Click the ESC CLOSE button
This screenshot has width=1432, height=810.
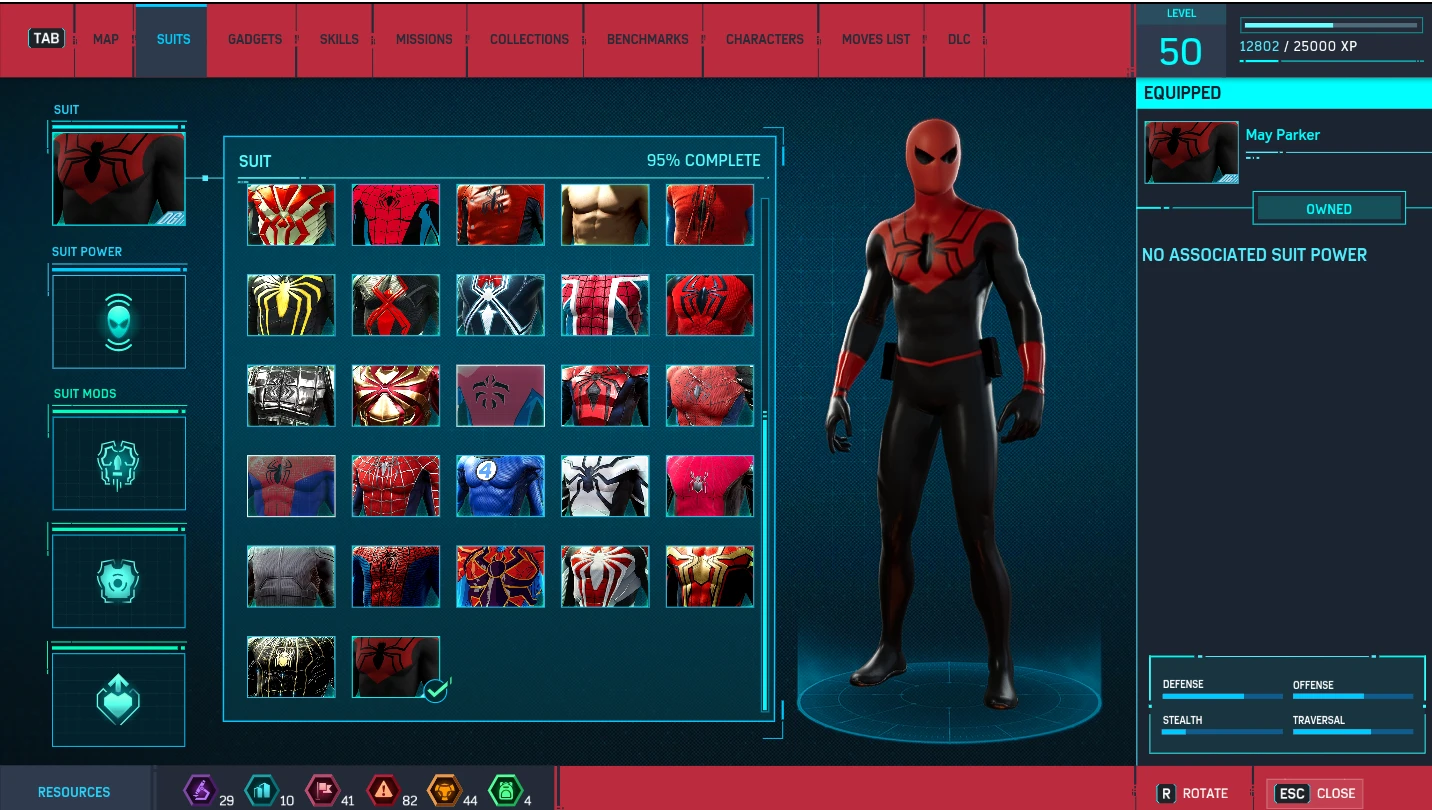(x=1315, y=793)
